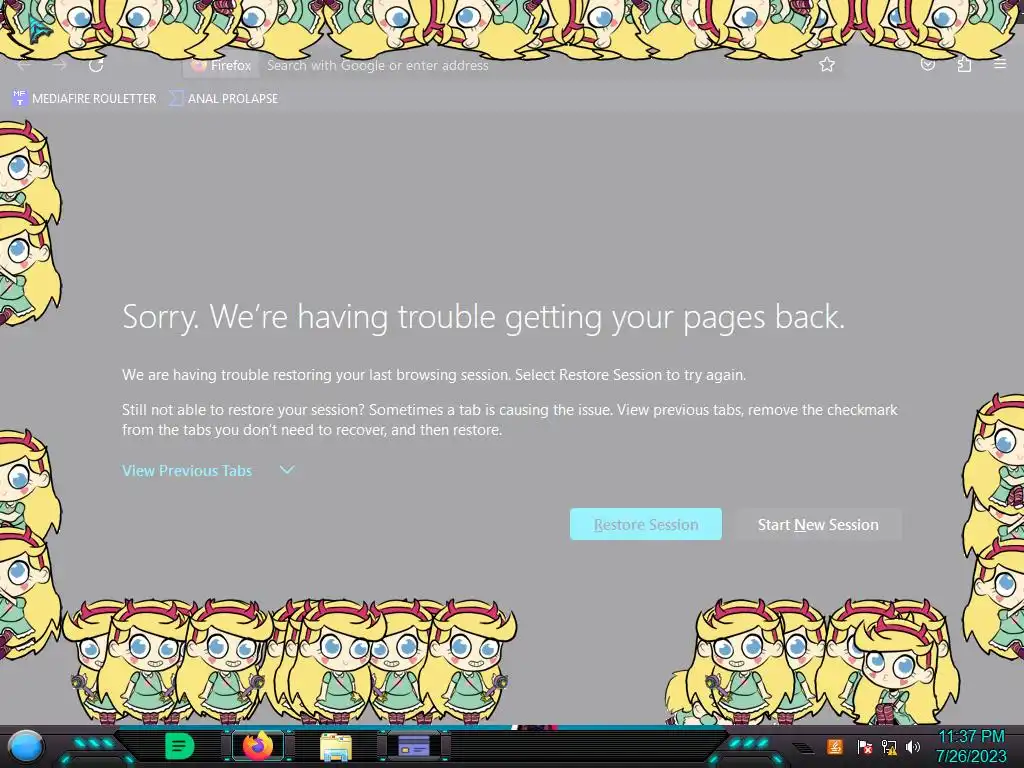The width and height of the screenshot is (1024, 768).
Task: Click the Java tray icon
Action: (835, 746)
